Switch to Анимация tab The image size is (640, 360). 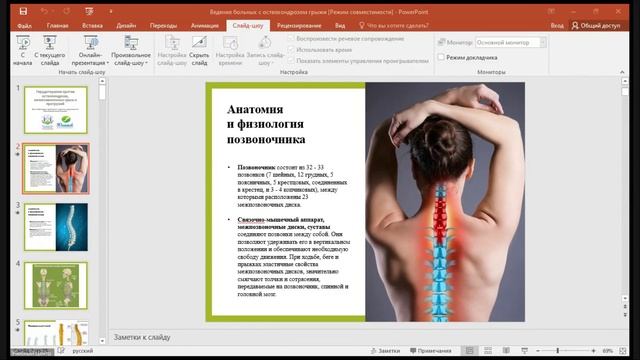(x=205, y=25)
